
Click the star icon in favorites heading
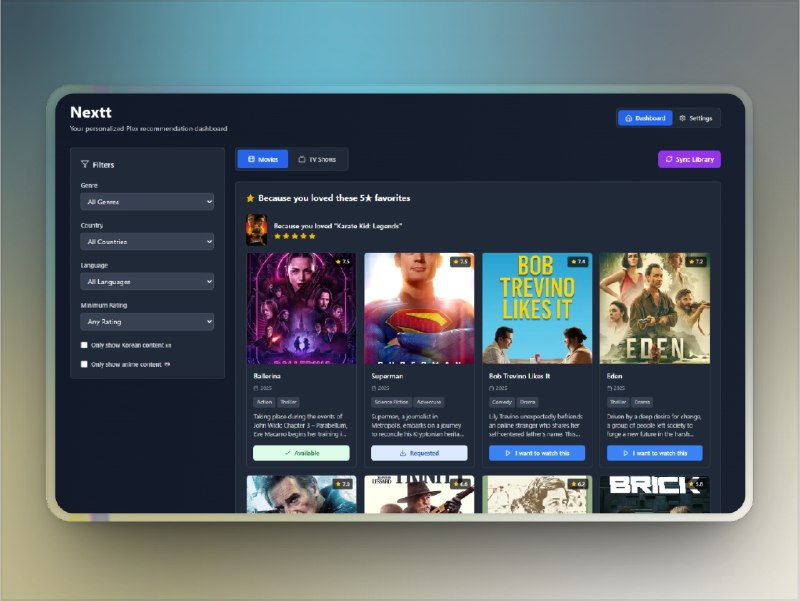(250, 198)
